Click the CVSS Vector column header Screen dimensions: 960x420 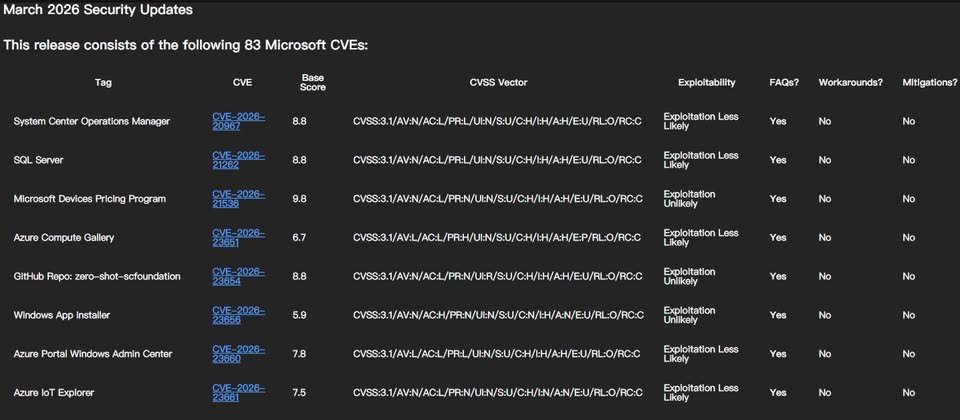click(498, 82)
